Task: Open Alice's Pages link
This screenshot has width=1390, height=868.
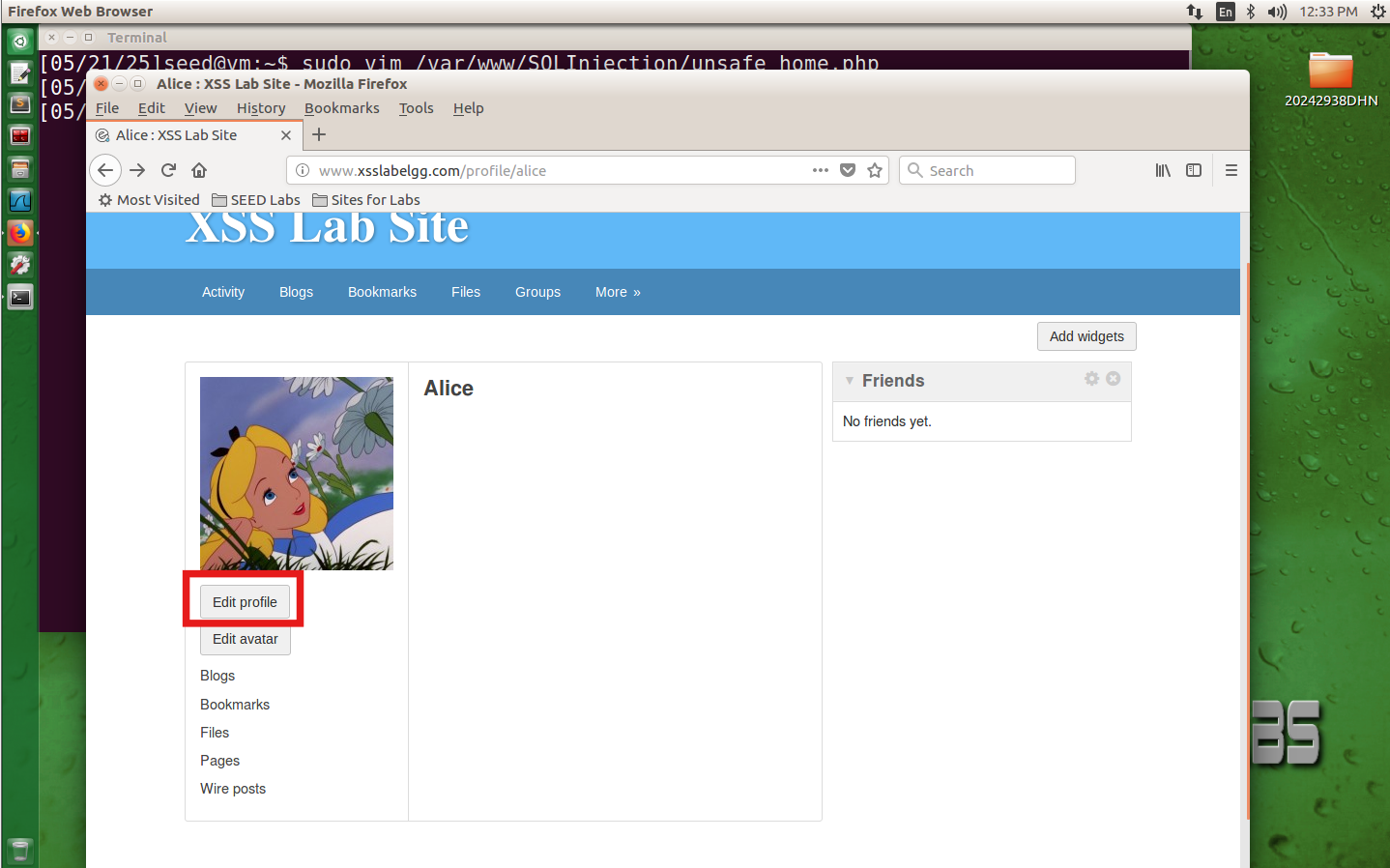Action: click(x=219, y=761)
